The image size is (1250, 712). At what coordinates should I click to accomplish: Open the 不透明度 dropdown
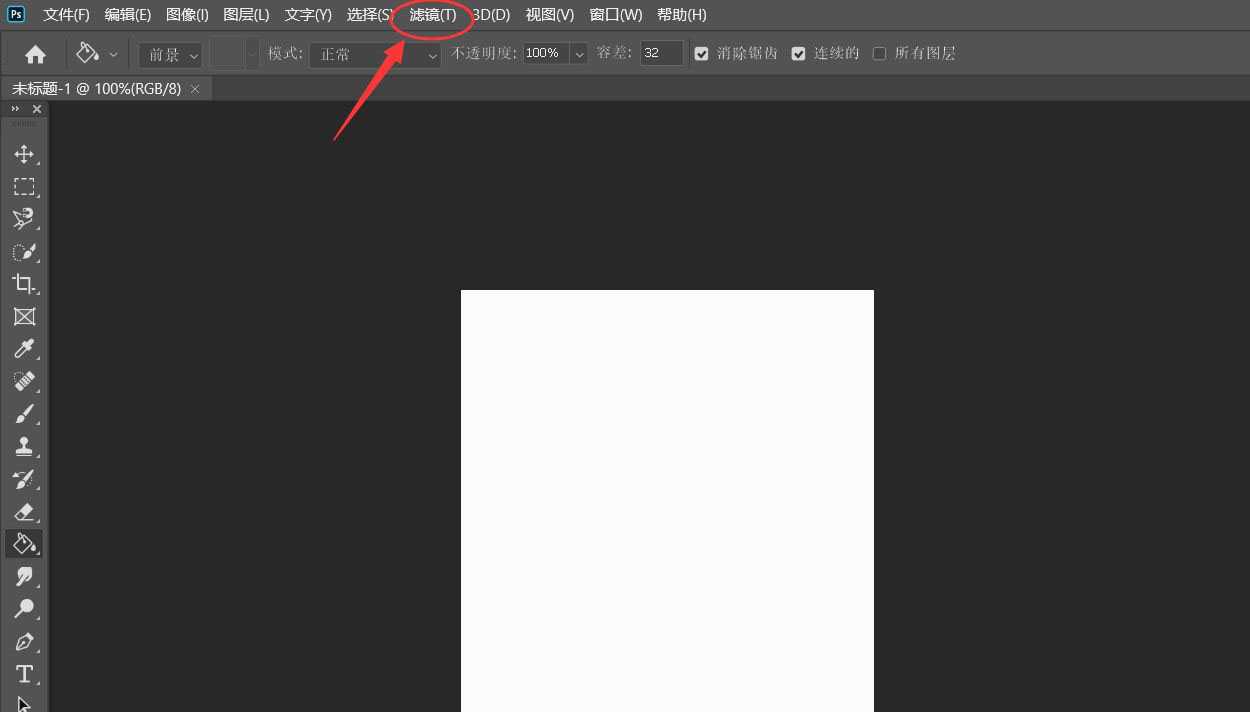(x=578, y=53)
